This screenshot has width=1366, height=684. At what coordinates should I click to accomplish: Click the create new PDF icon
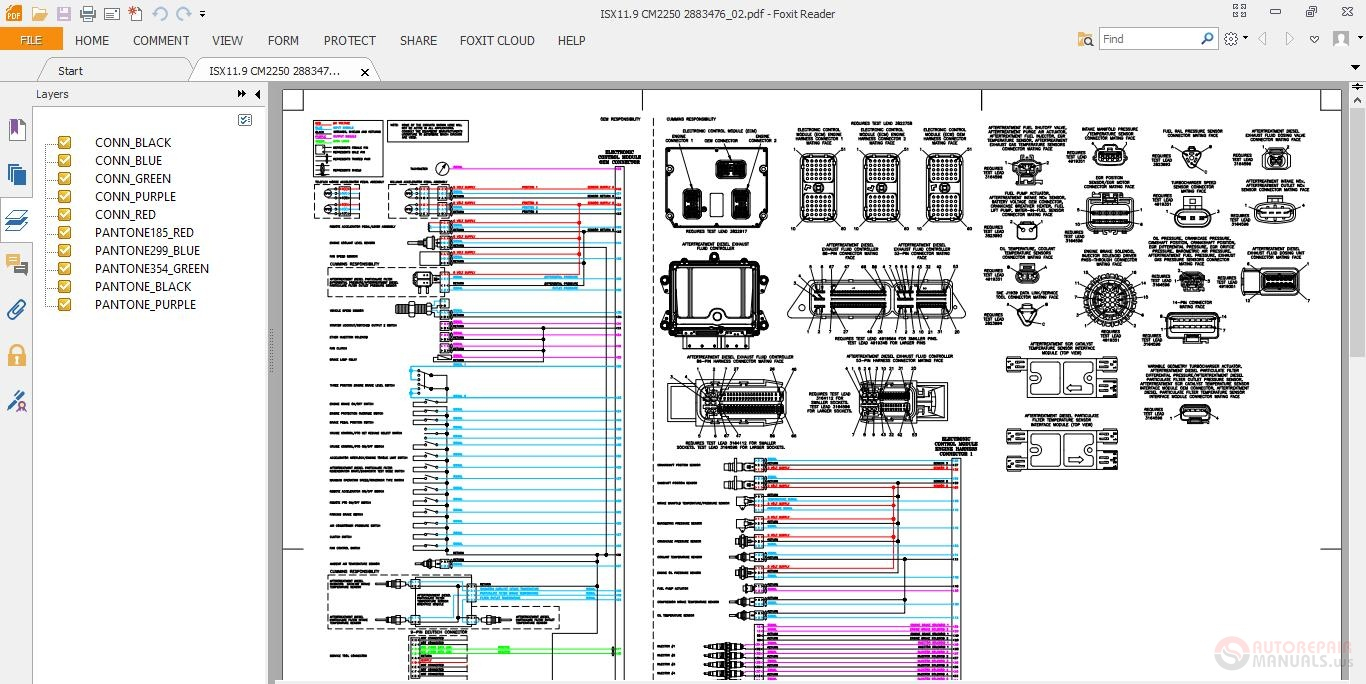tap(136, 14)
